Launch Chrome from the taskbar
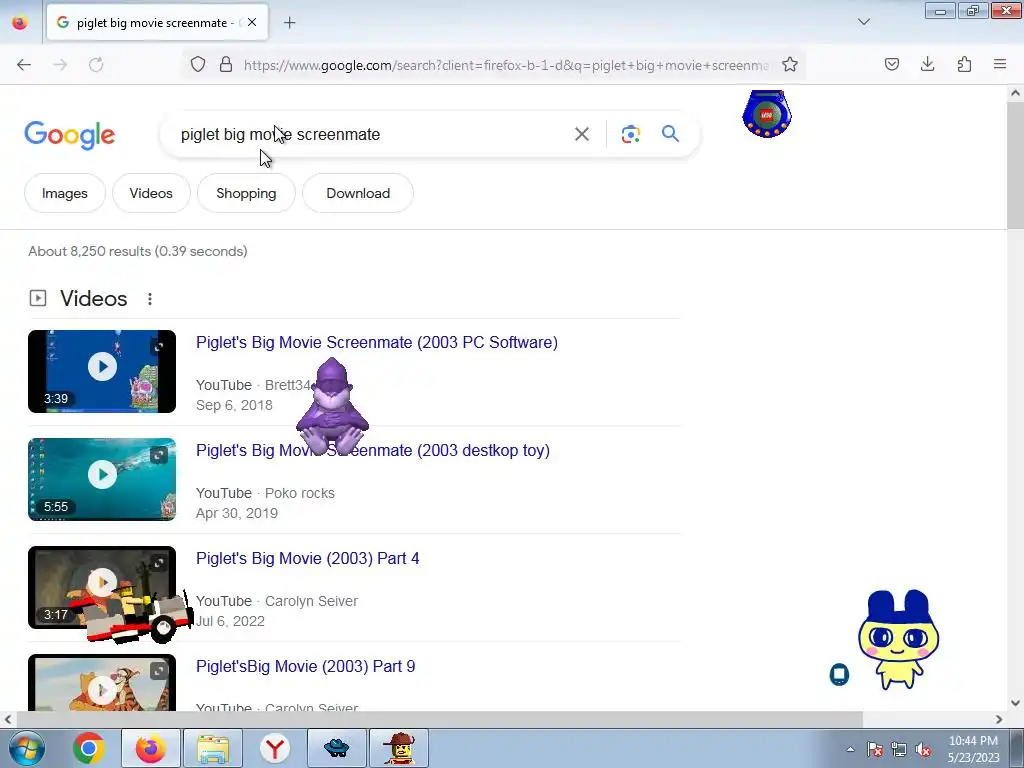The height and width of the screenshot is (768, 1024). [89, 748]
